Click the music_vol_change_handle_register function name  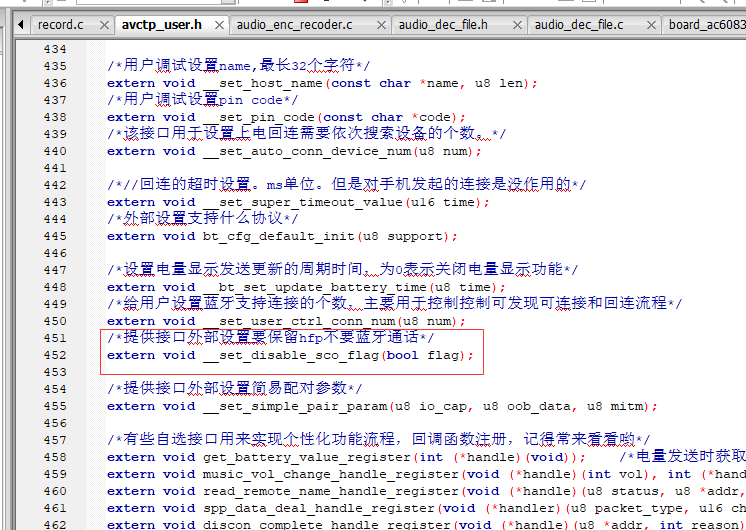point(331,474)
